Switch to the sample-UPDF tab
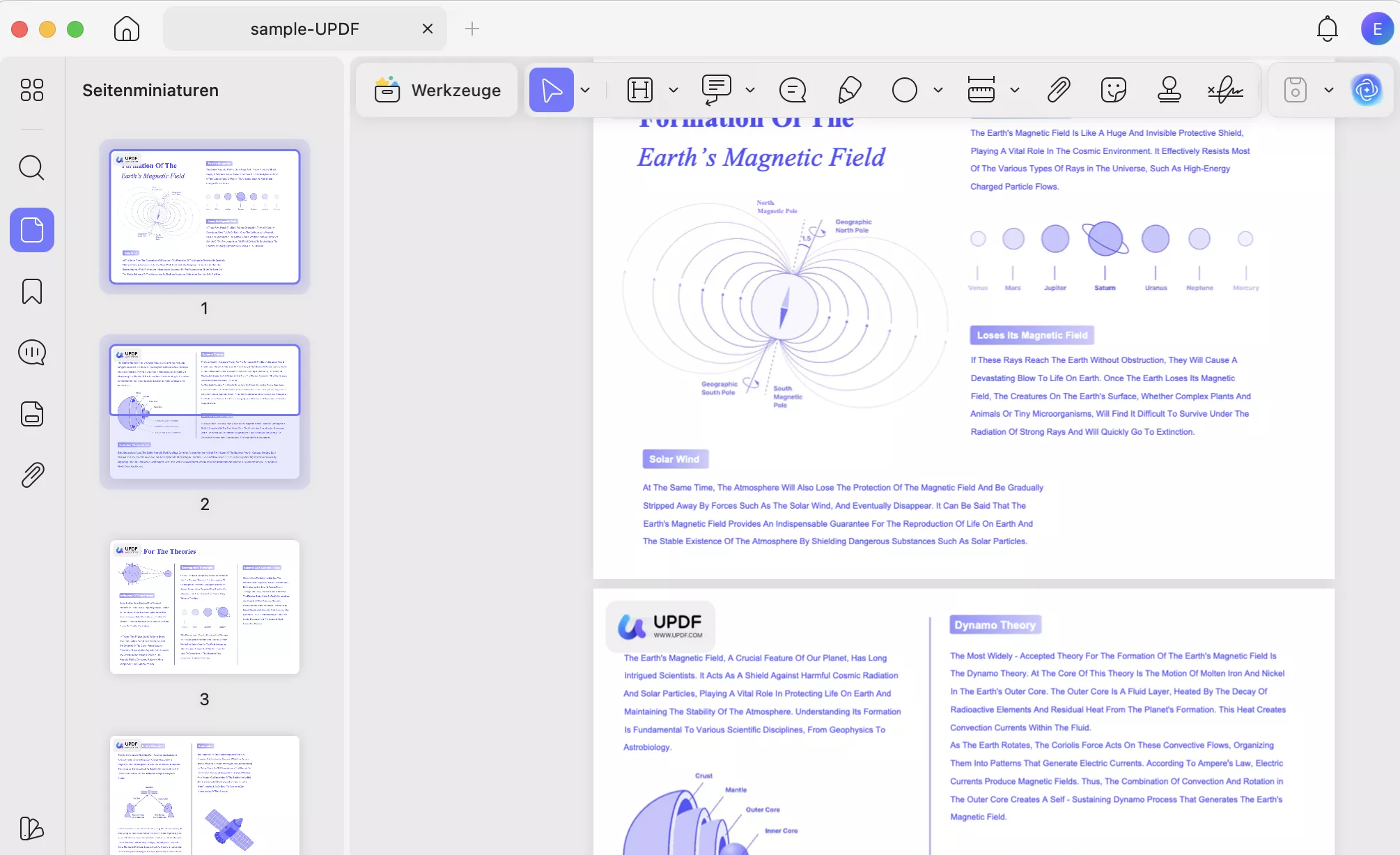1400x855 pixels. coord(304,29)
